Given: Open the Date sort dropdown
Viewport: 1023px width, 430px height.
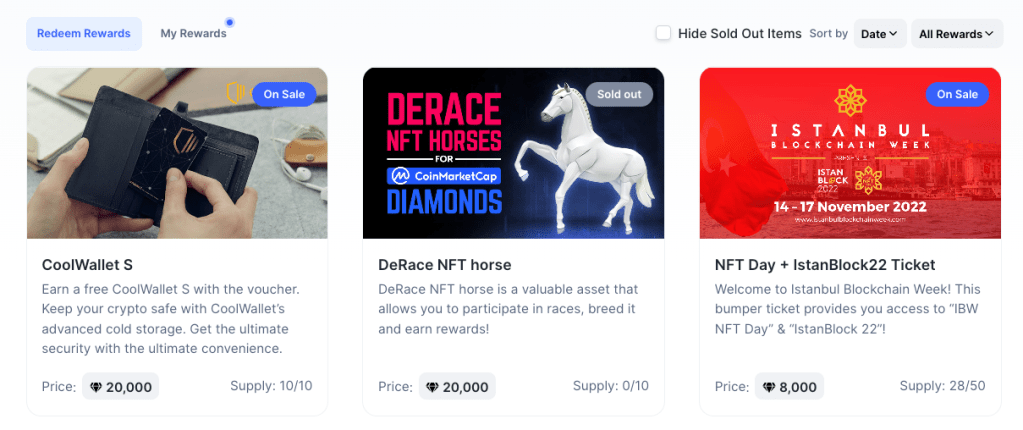Looking at the screenshot, I should pyautogui.click(x=880, y=34).
